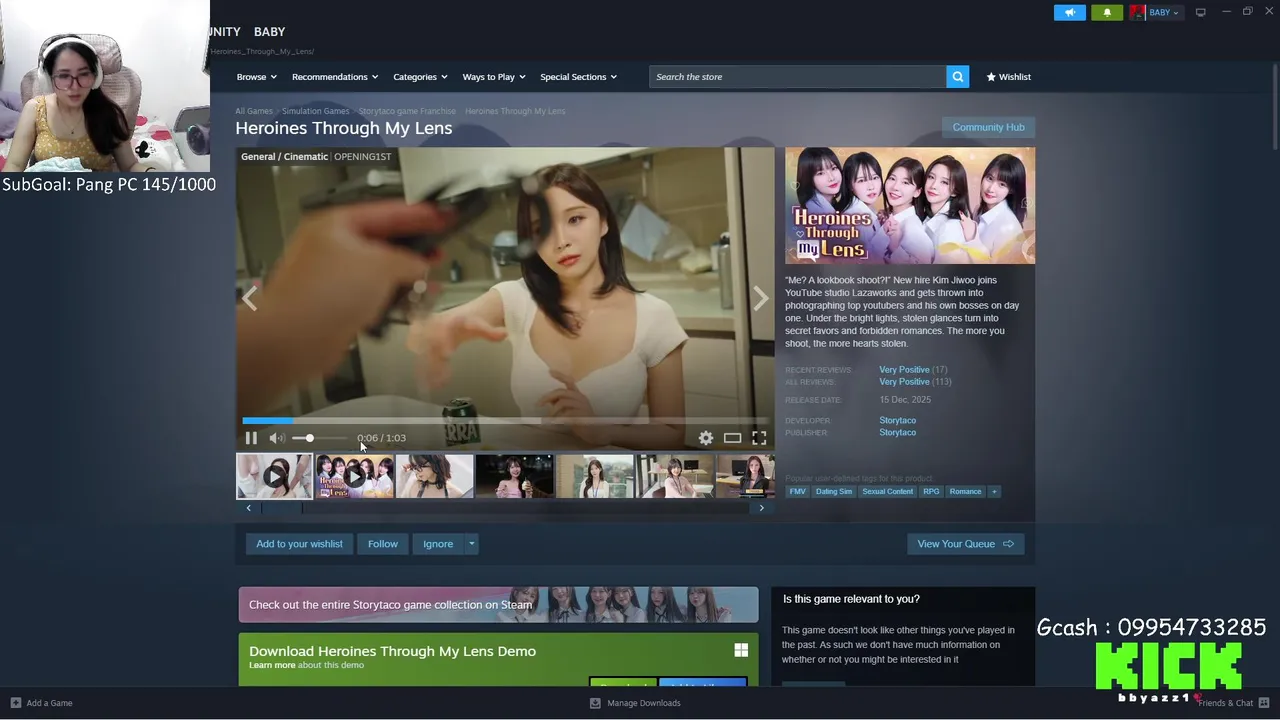Open Manage Downloads
The height and width of the screenshot is (720, 1280).
click(x=635, y=703)
